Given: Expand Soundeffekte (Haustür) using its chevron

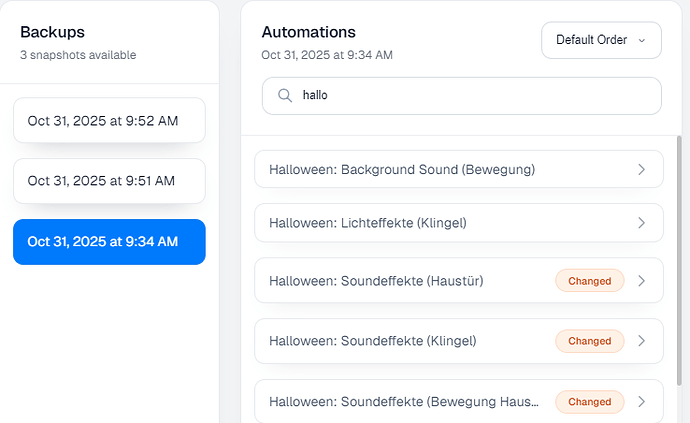Looking at the screenshot, I should pos(642,281).
